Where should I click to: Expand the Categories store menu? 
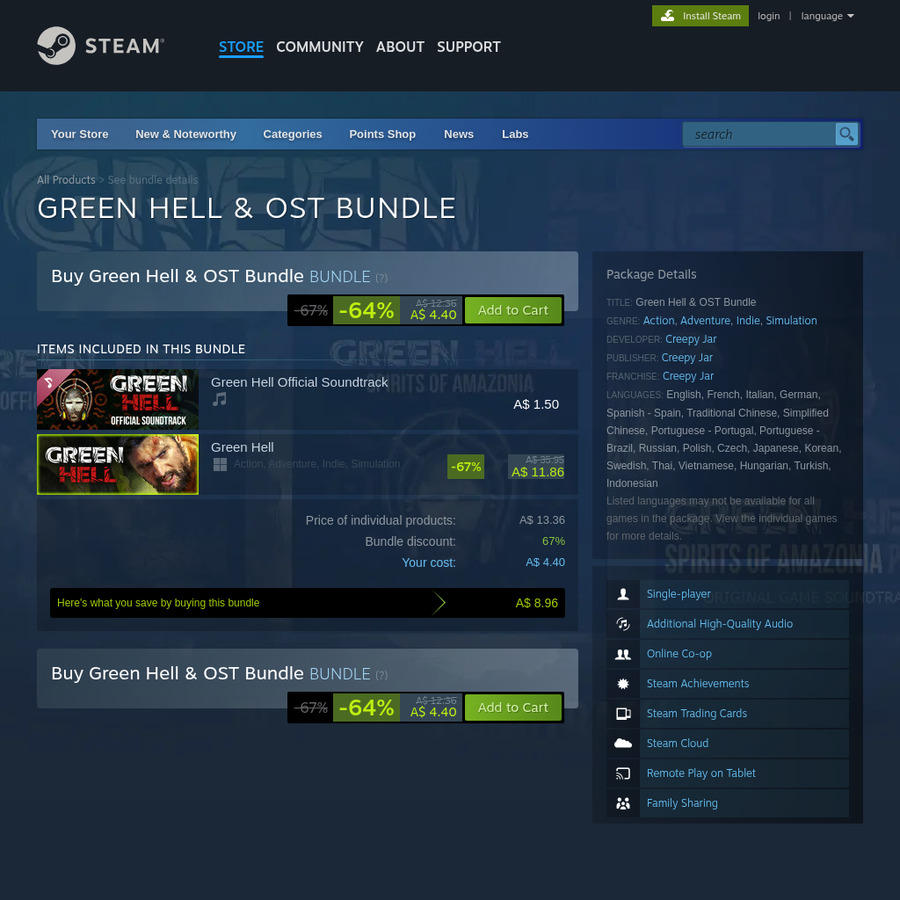(292, 134)
